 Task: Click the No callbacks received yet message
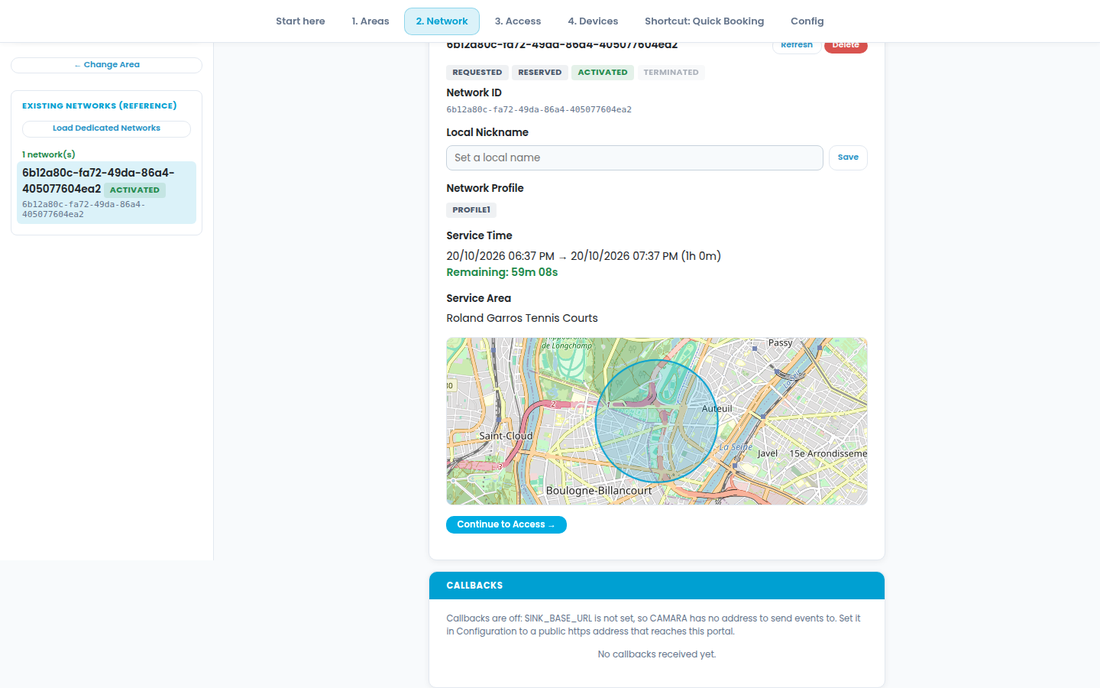pos(657,654)
